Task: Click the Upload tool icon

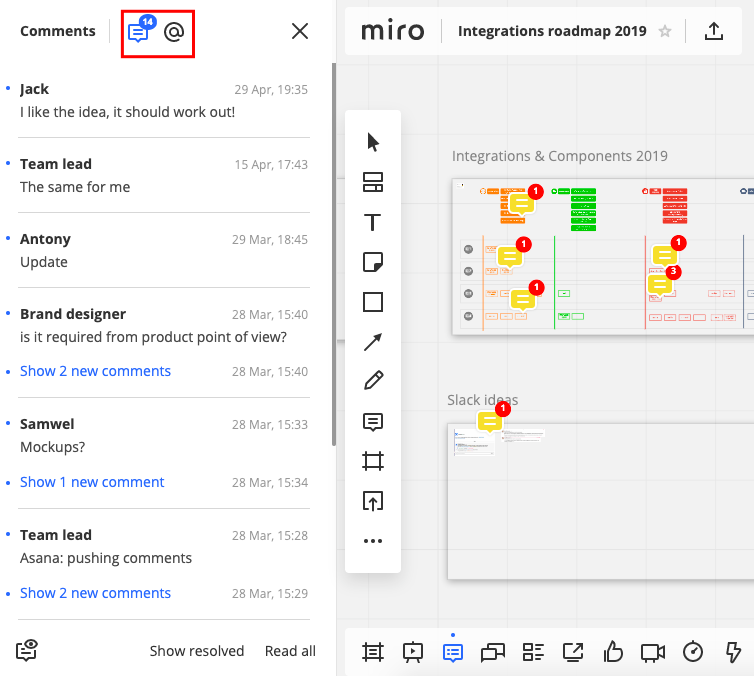Action: coord(373,501)
